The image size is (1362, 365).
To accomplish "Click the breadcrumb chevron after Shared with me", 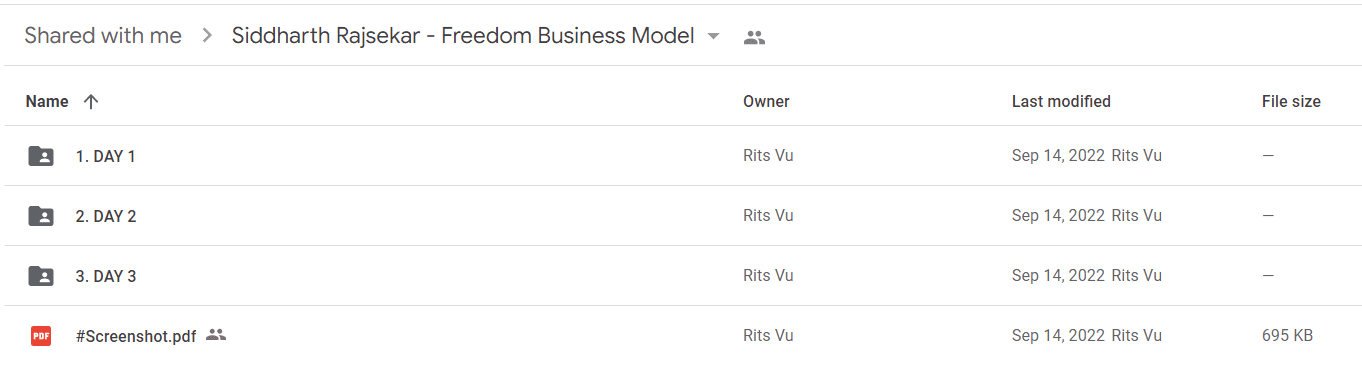I will [x=207, y=36].
